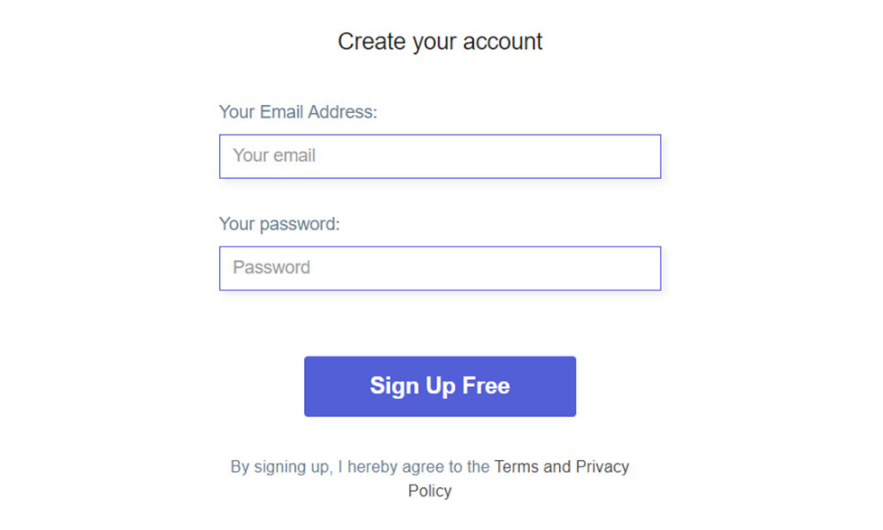
Task: Open the Terms link
Action: 517,467
